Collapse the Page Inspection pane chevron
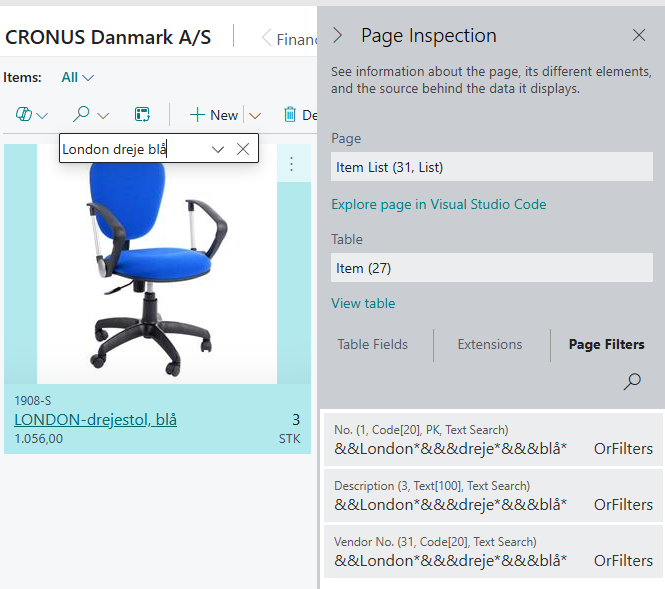 pyautogui.click(x=338, y=35)
